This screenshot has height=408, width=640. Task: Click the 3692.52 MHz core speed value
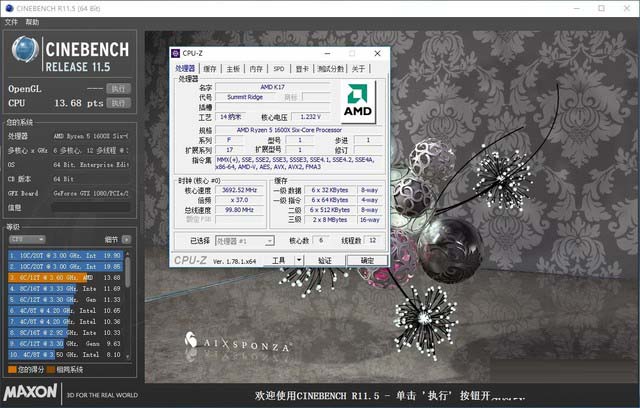coord(239,190)
